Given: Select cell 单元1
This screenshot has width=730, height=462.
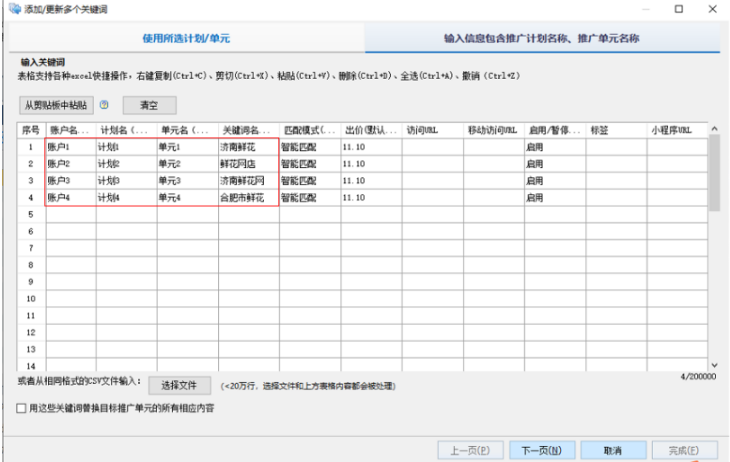Looking at the screenshot, I should pyautogui.click(x=188, y=147).
